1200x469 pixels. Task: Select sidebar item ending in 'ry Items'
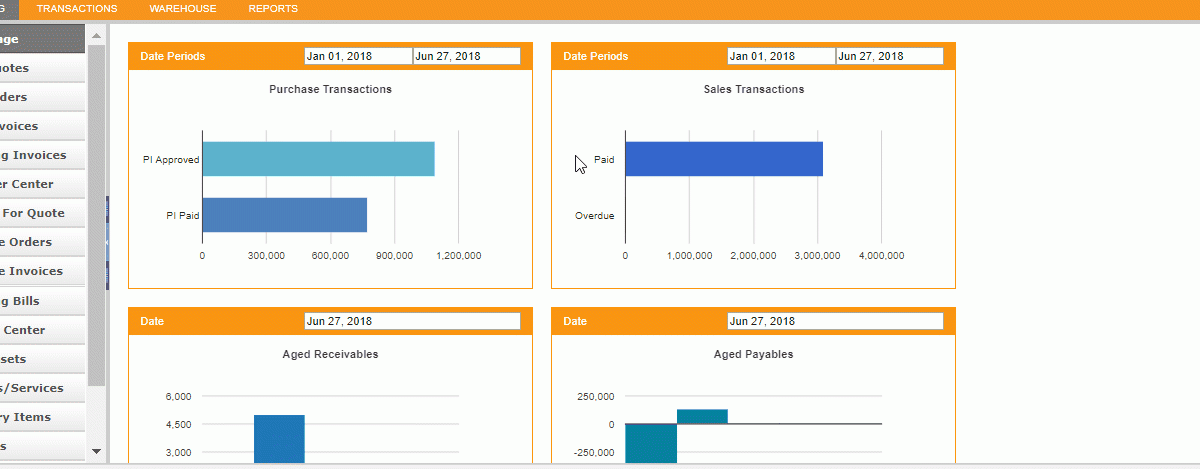(42, 416)
